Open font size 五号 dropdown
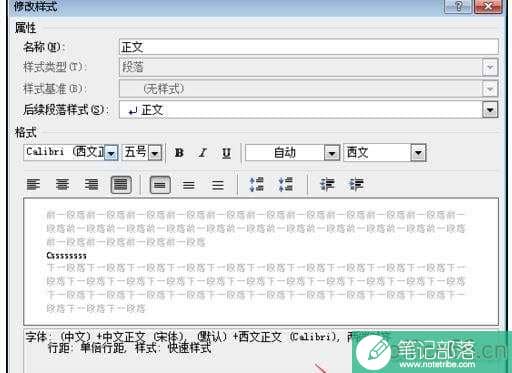Image resolution: width=512 pixels, height=373 pixels. 155,153
